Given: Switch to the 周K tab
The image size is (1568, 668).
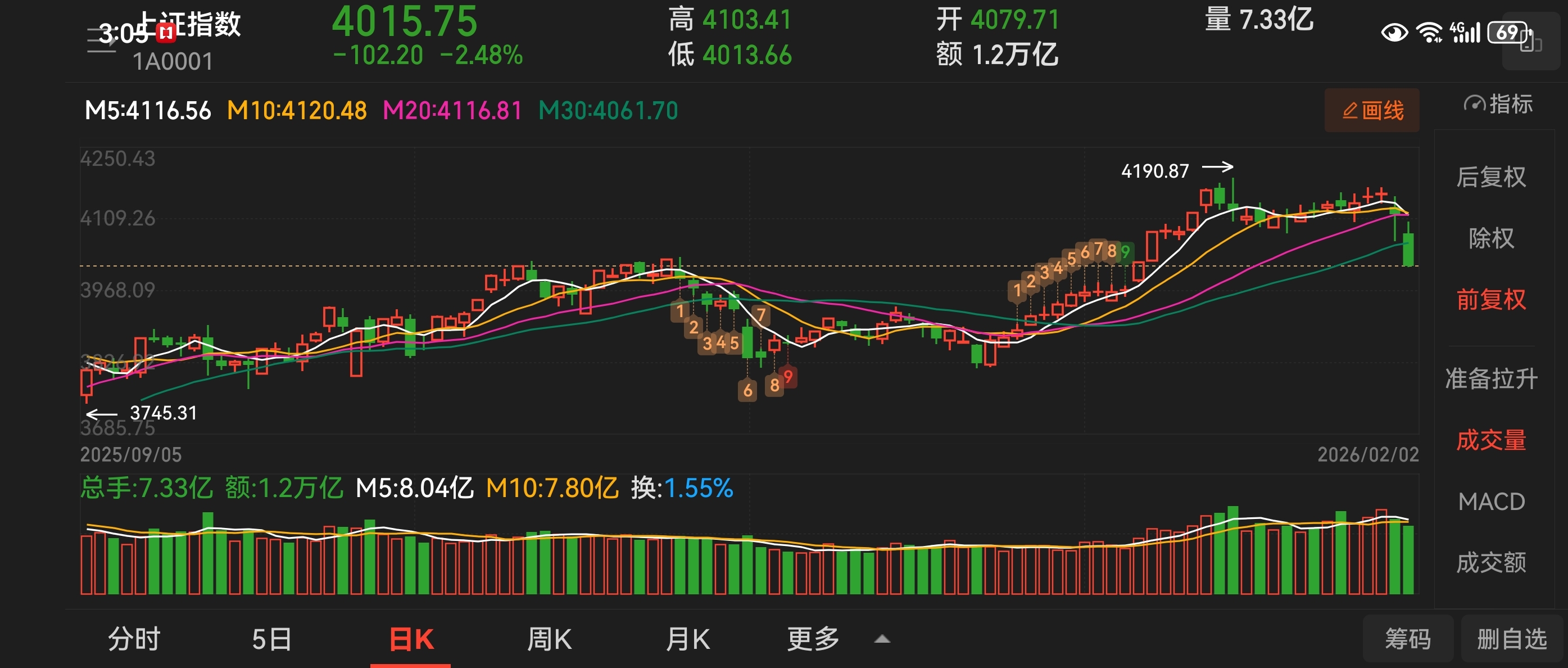Looking at the screenshot, I should point(549,639).
